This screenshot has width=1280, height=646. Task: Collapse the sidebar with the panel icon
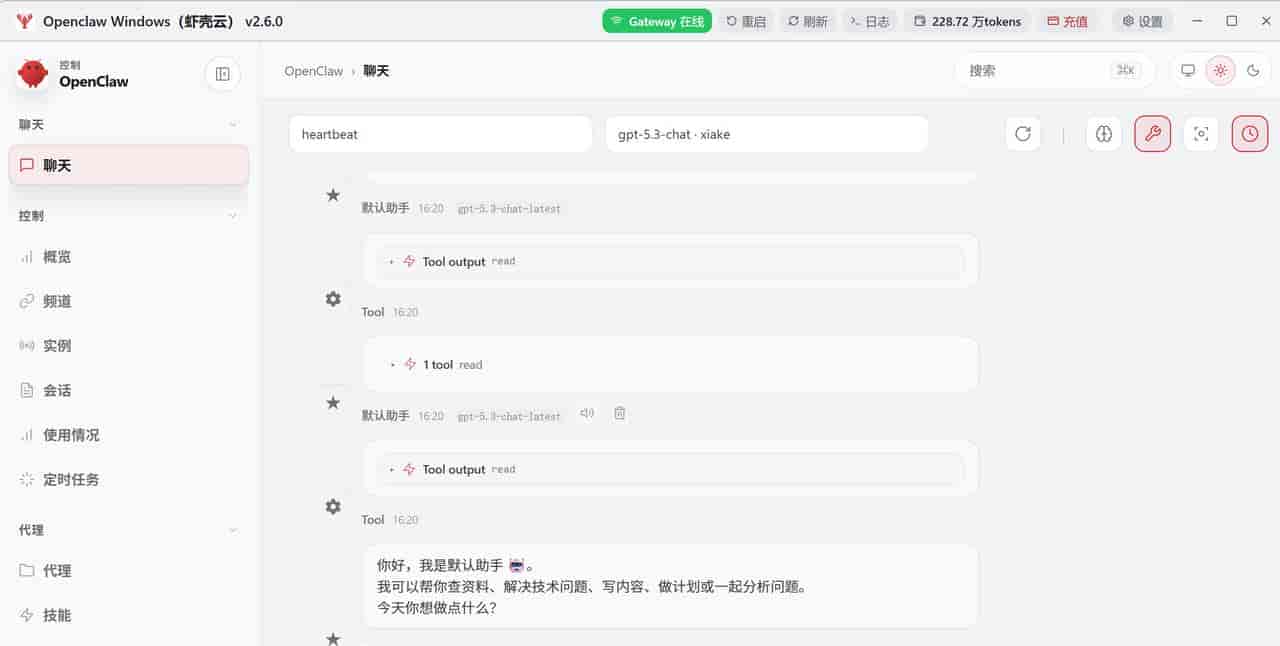tap(222, 74)
